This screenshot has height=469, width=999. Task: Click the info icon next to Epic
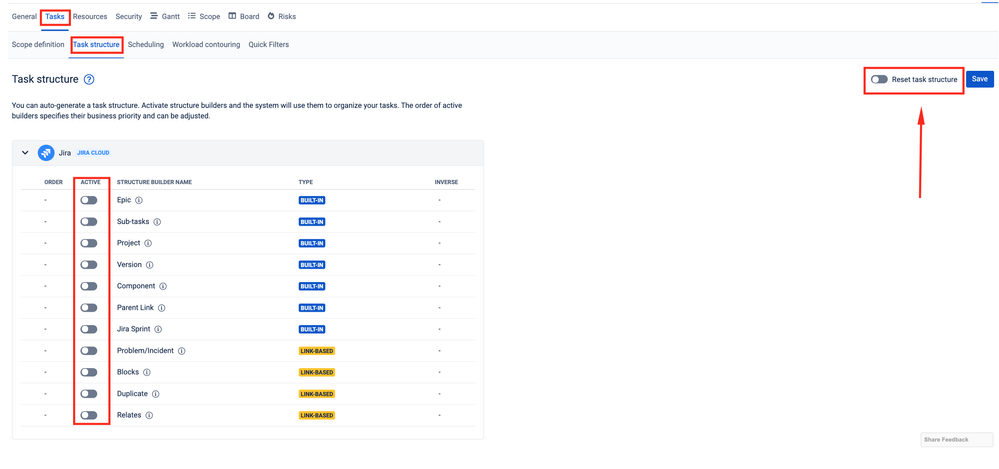[x=140, y=200]
